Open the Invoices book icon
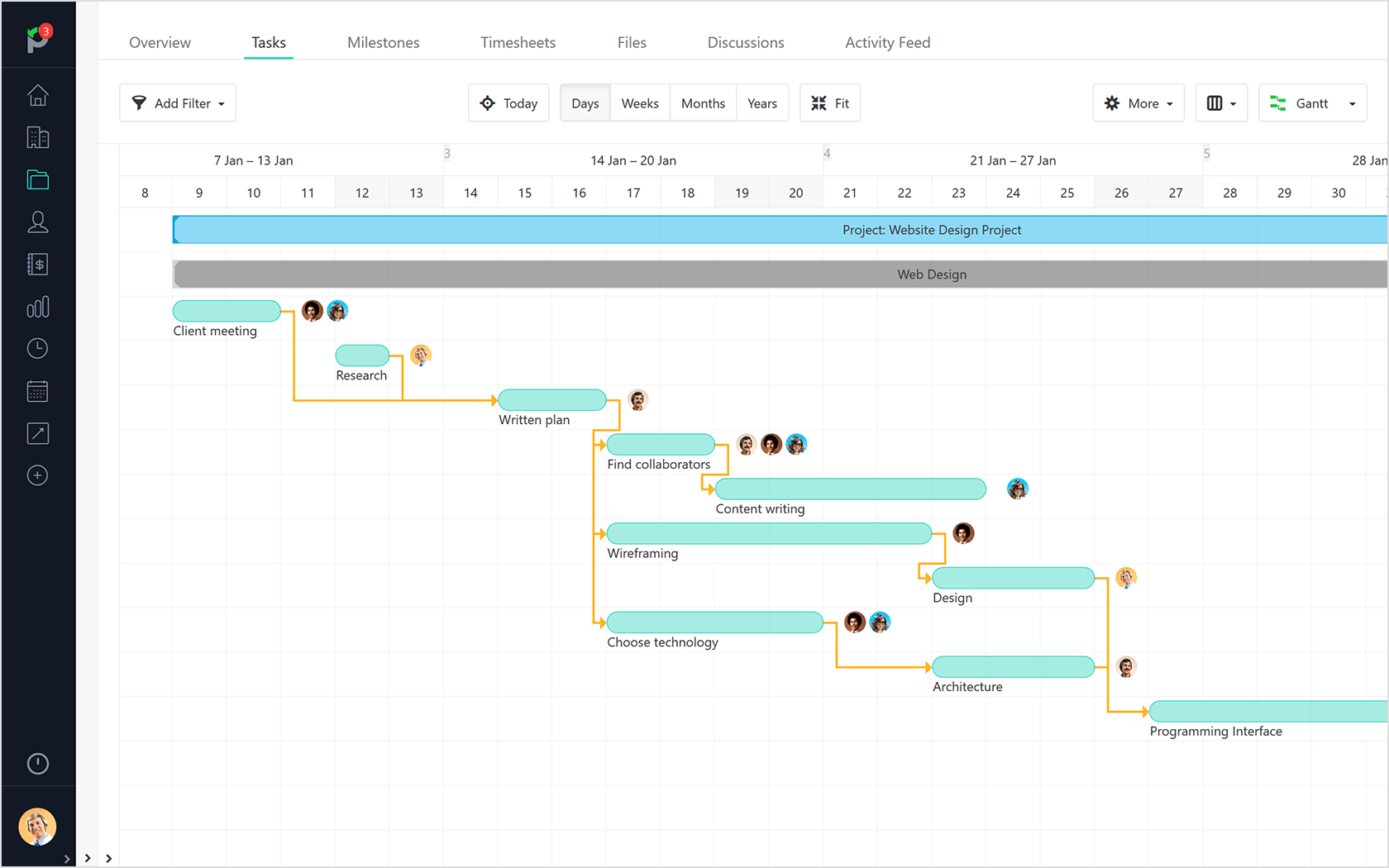Image resolution: width=1389 pixels, height=868 pixels. pos(38,264)
